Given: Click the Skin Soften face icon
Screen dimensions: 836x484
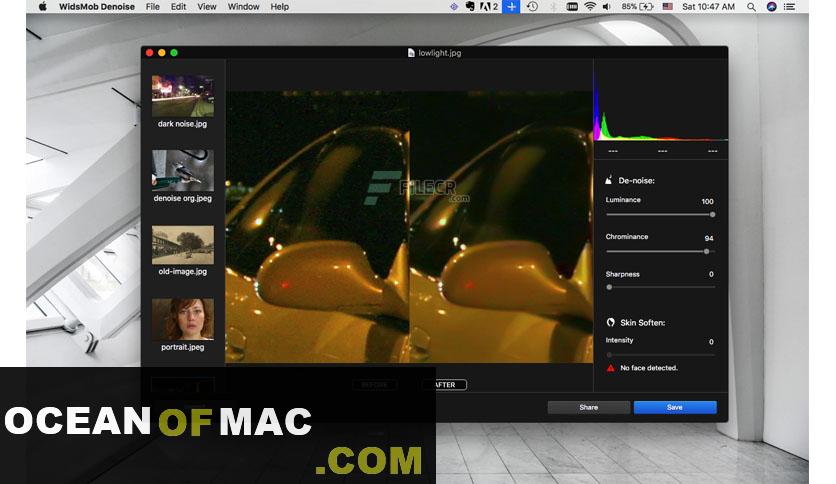Looking at the screenshot, I should click(x=610, y=322).
